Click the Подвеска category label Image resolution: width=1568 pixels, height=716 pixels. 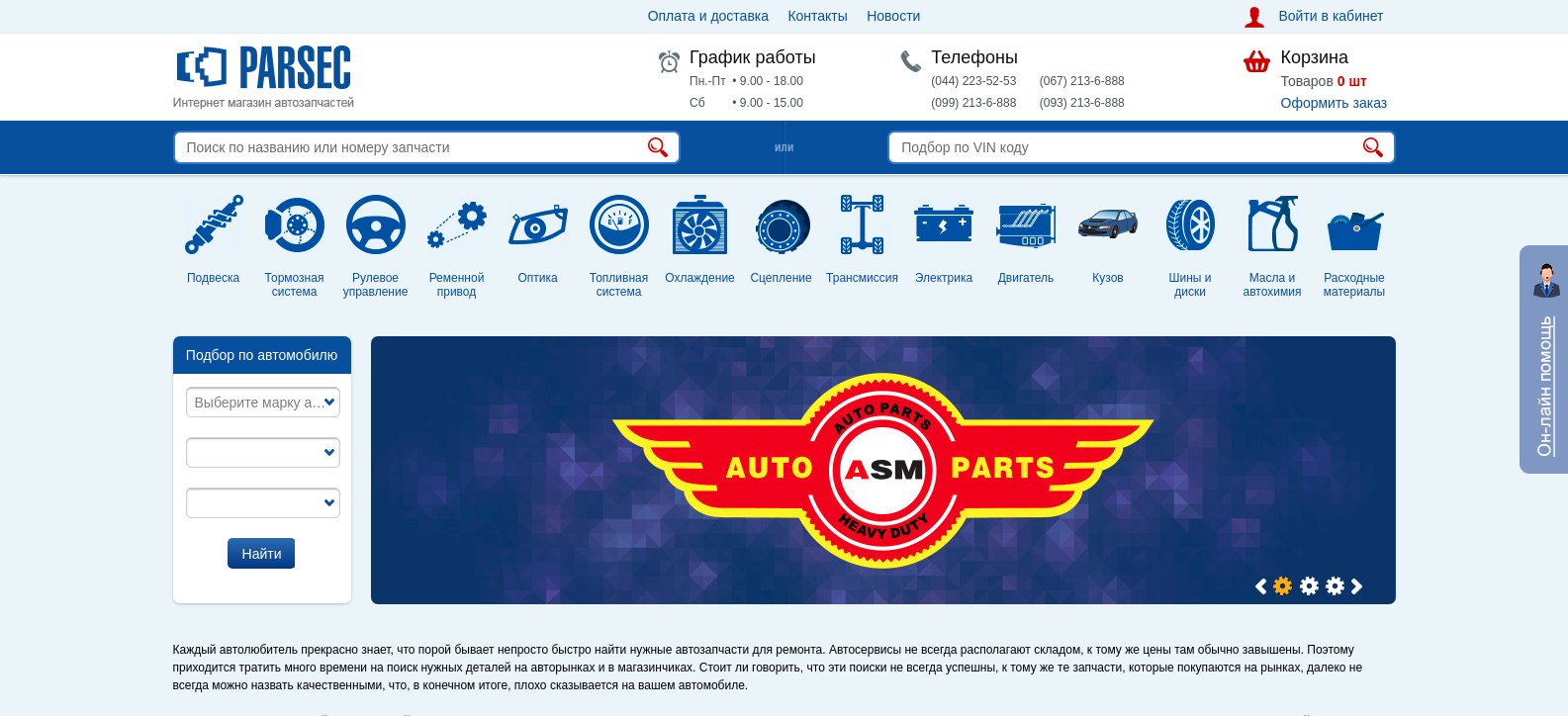tap(214, 278)
